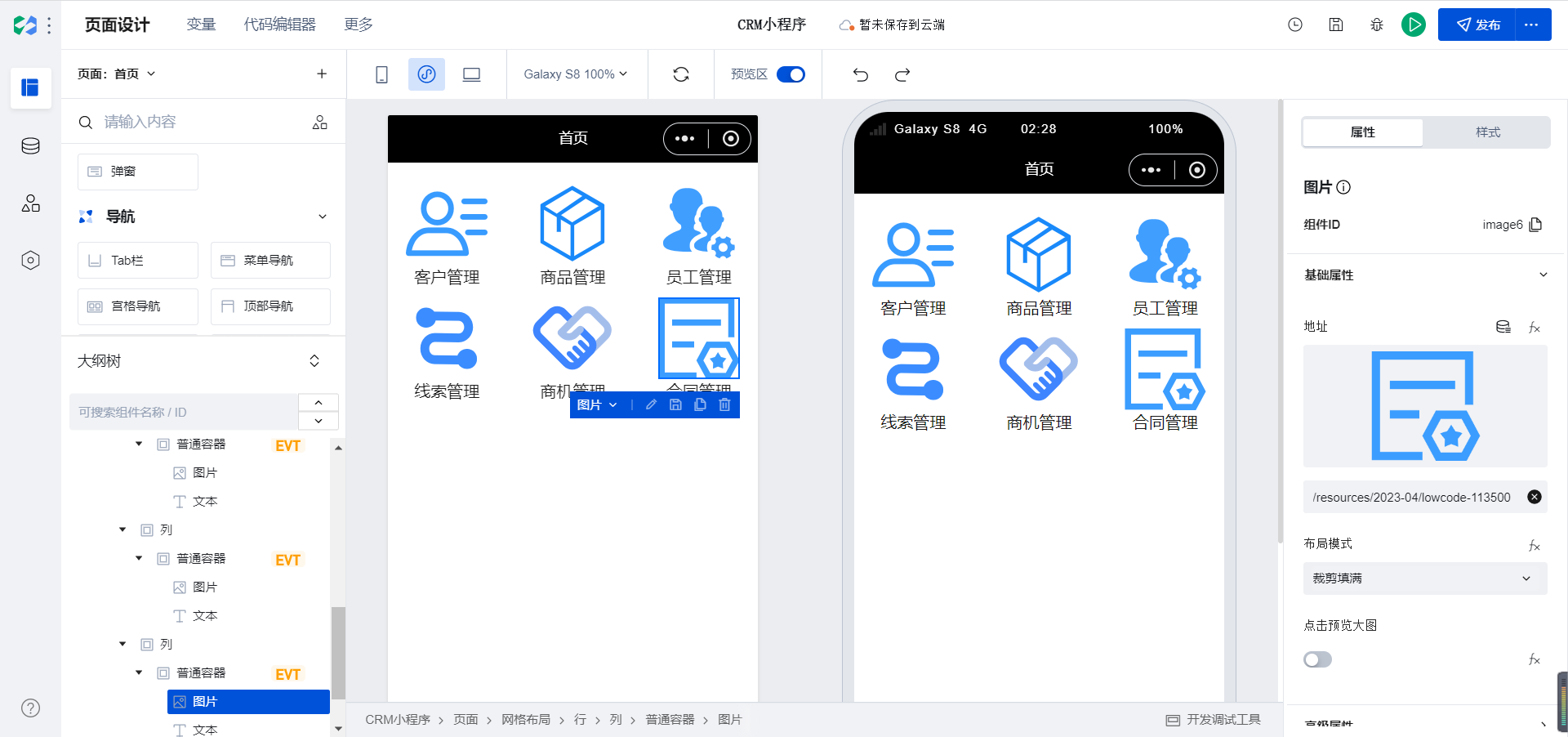This screenshot has height=737, width=1568.
Task: Open the 图片 dropdown in floating toolbar
Action: coord(597,404)
